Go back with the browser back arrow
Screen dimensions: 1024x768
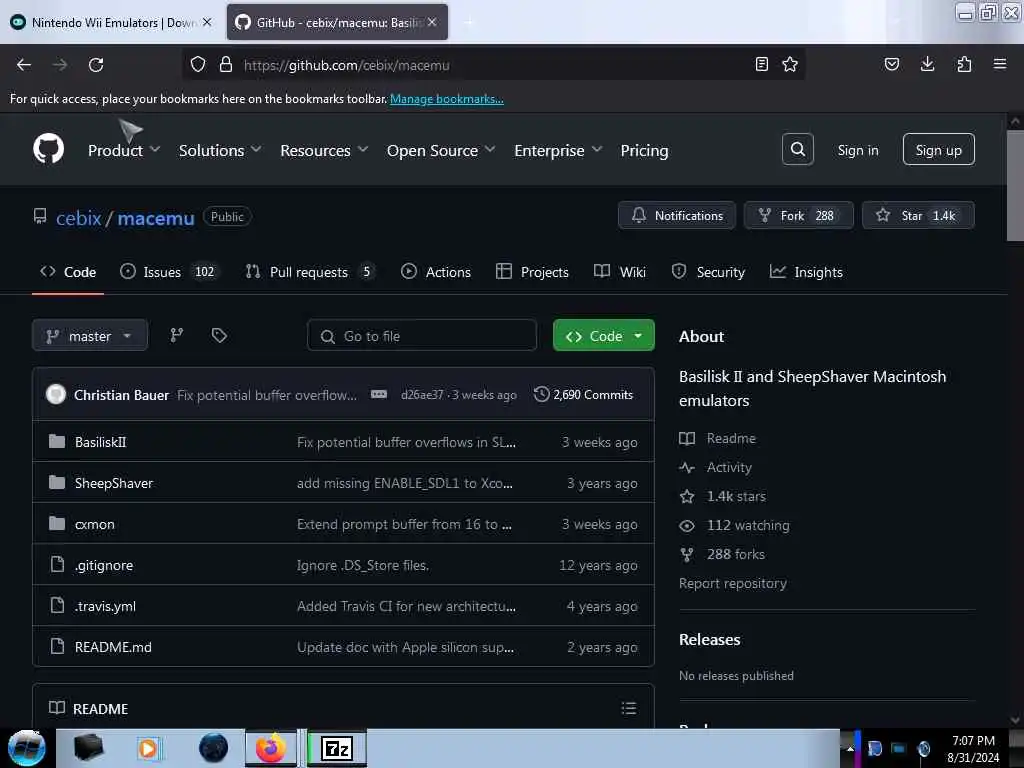pyautogui.click(x=24, y=65)
